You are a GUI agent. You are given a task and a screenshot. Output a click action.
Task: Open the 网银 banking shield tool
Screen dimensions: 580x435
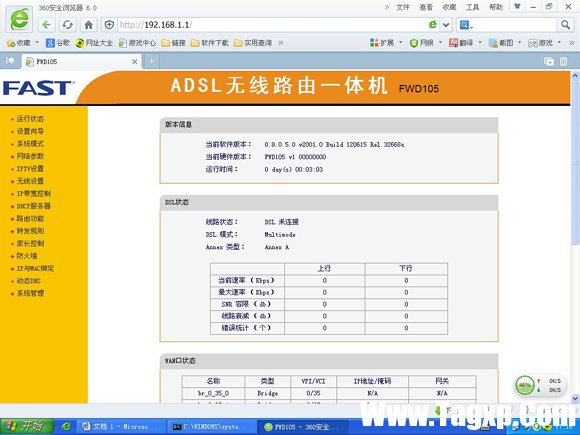(422, 43)
